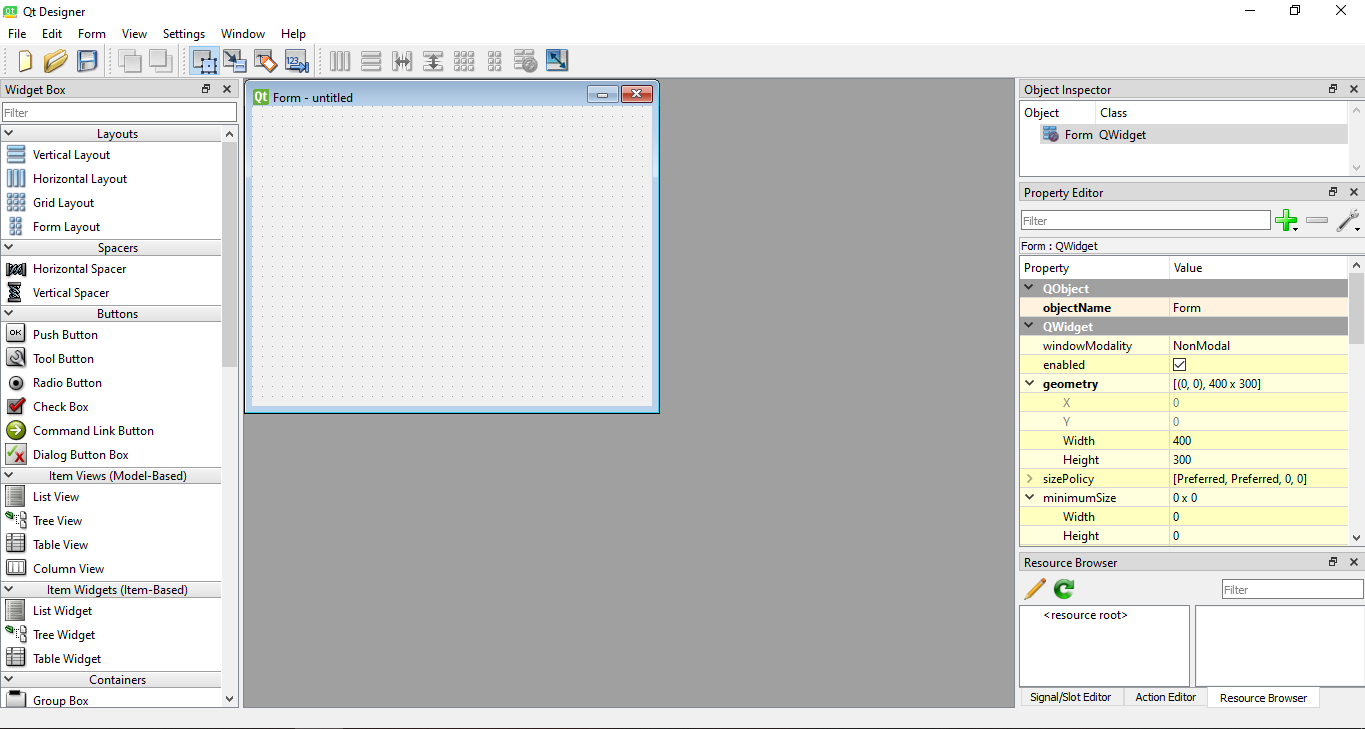Click the Reload resources green arrow icon
The width and height of the screenshot is (1365, 729).
1064,589
